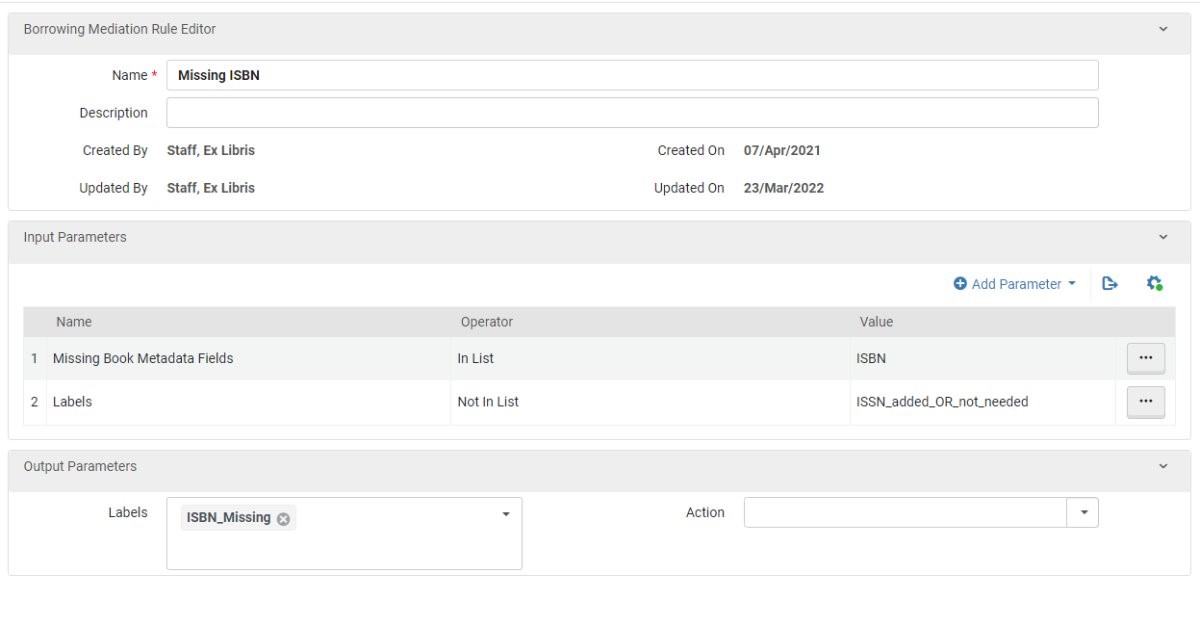The image size is (1200, 626).
Task: Open row actions for Missing Book Metadata Fields
Action: 1145,358
